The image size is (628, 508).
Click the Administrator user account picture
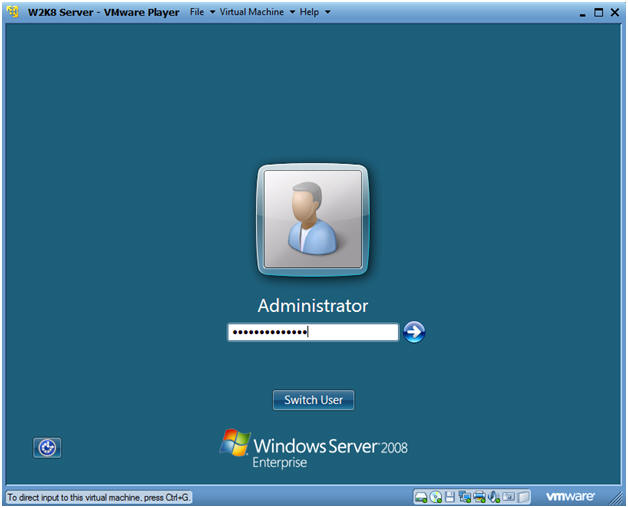point(313,219)
